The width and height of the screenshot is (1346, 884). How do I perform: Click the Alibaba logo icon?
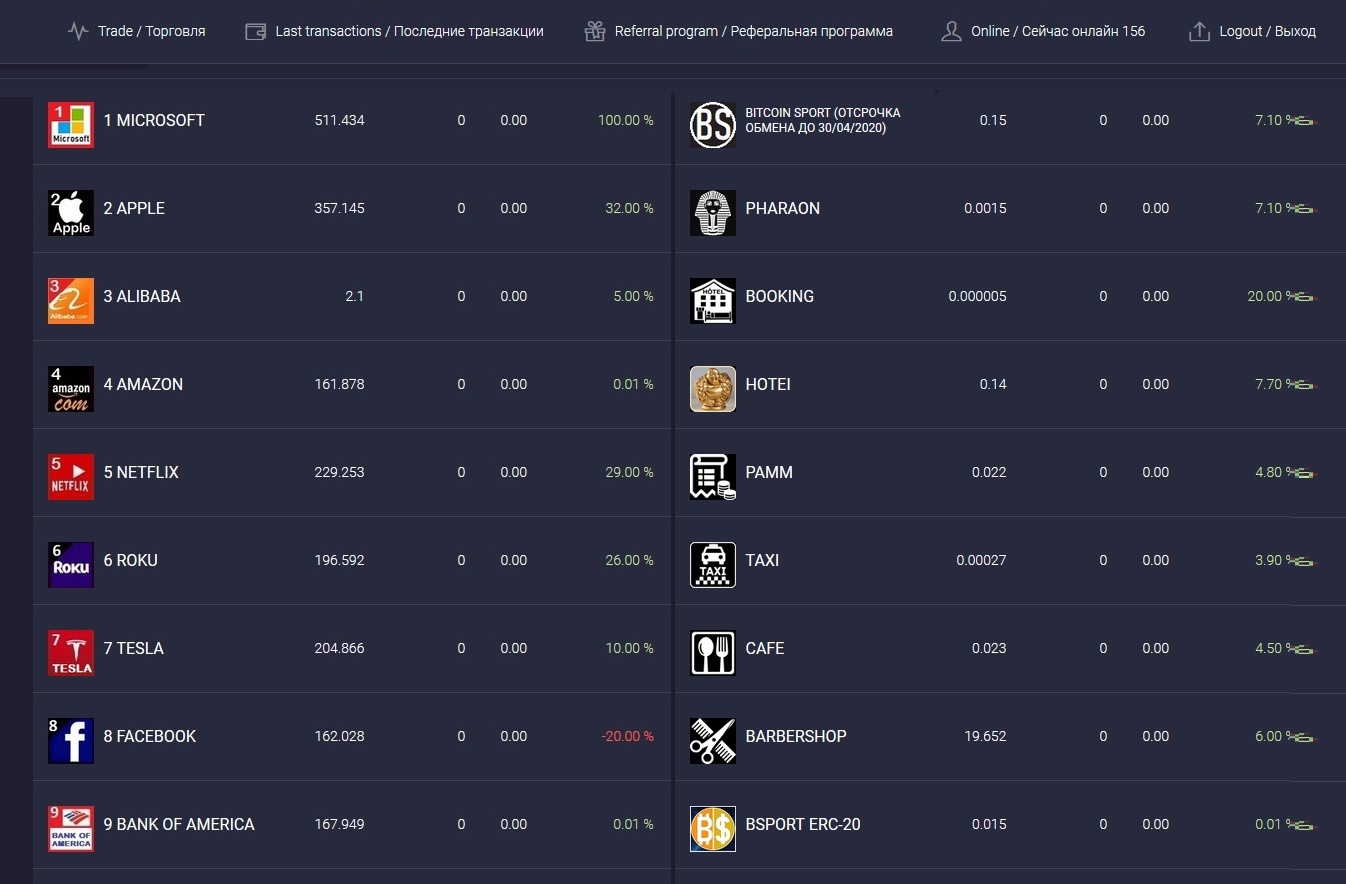point(71,301)
